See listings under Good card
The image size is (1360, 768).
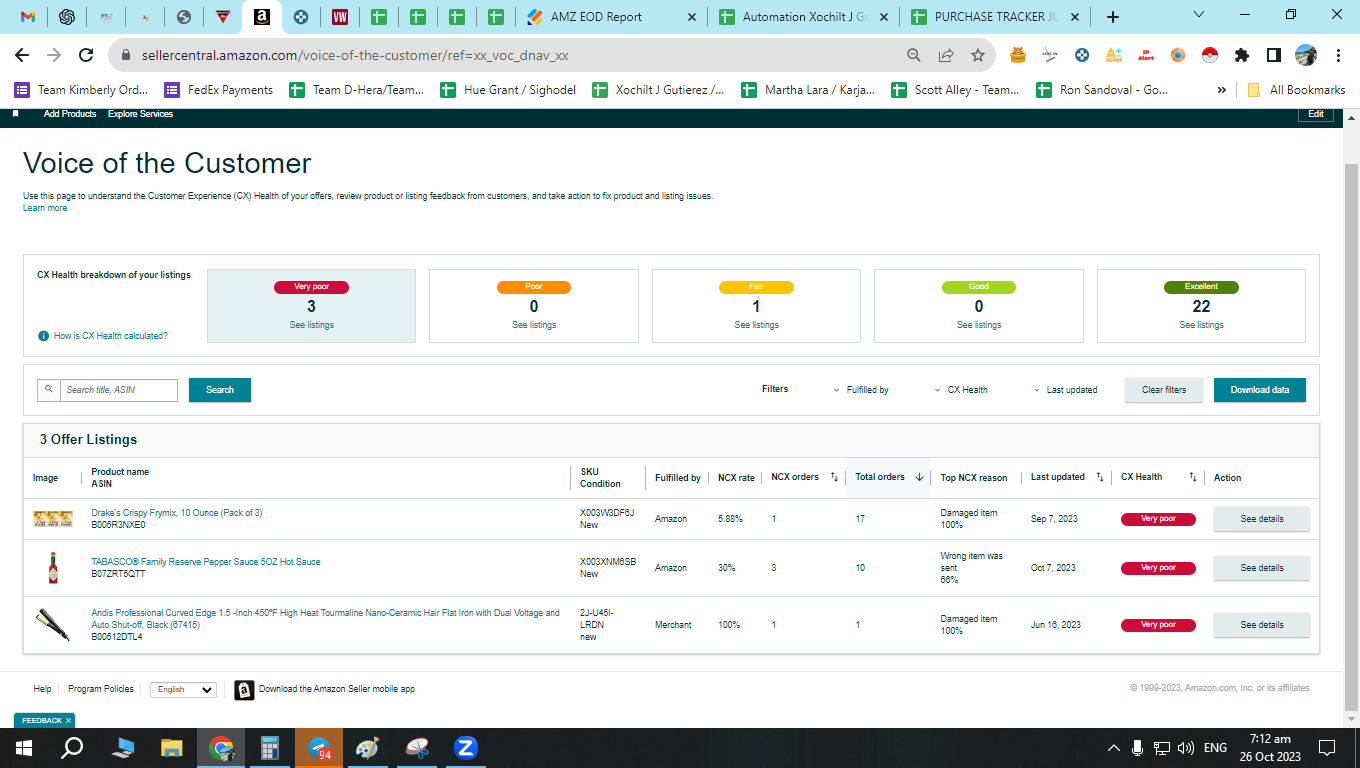pyautogui.click(x=978, y=325)
